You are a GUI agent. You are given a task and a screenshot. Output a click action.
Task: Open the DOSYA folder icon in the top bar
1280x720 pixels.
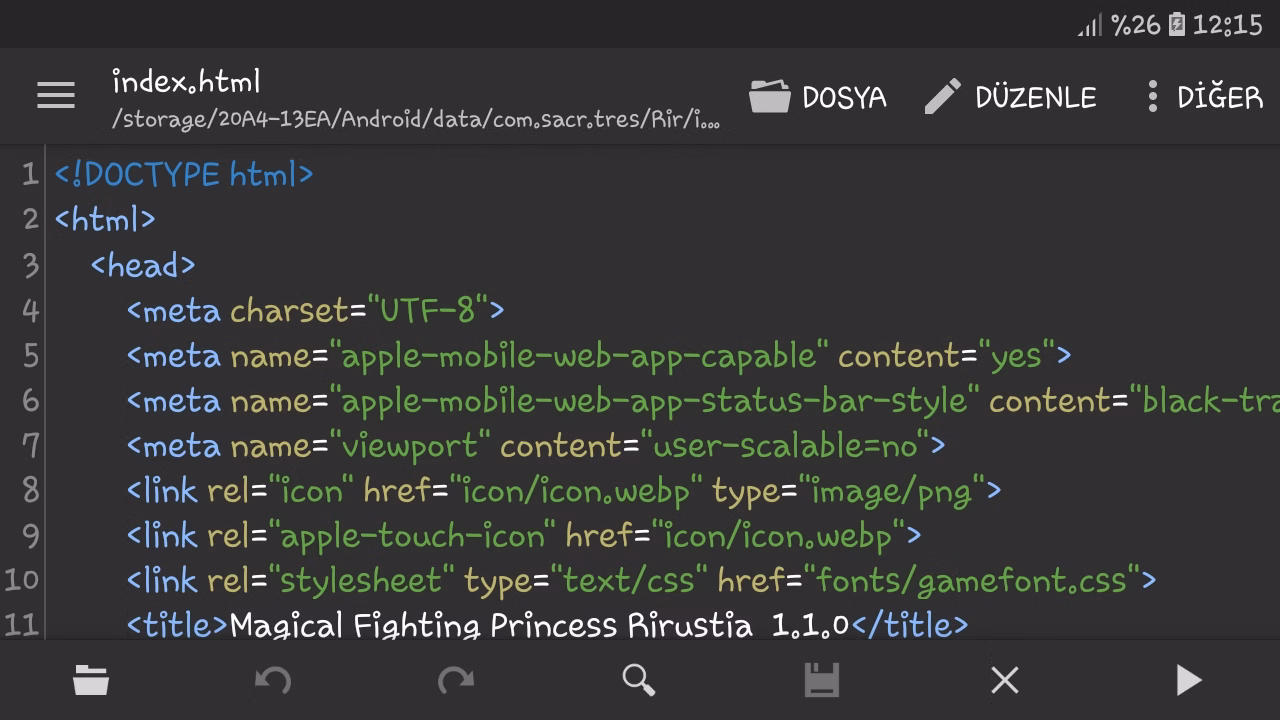coord(768,96)
